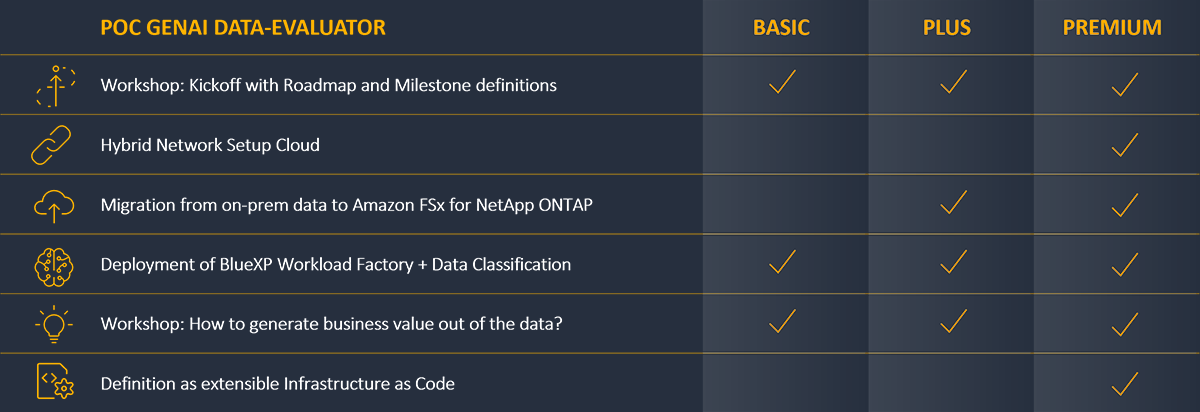This screenshot has width=1200, height=412.
Task: Click Plus checkmark for business value workshop
Action: (955, 321)
